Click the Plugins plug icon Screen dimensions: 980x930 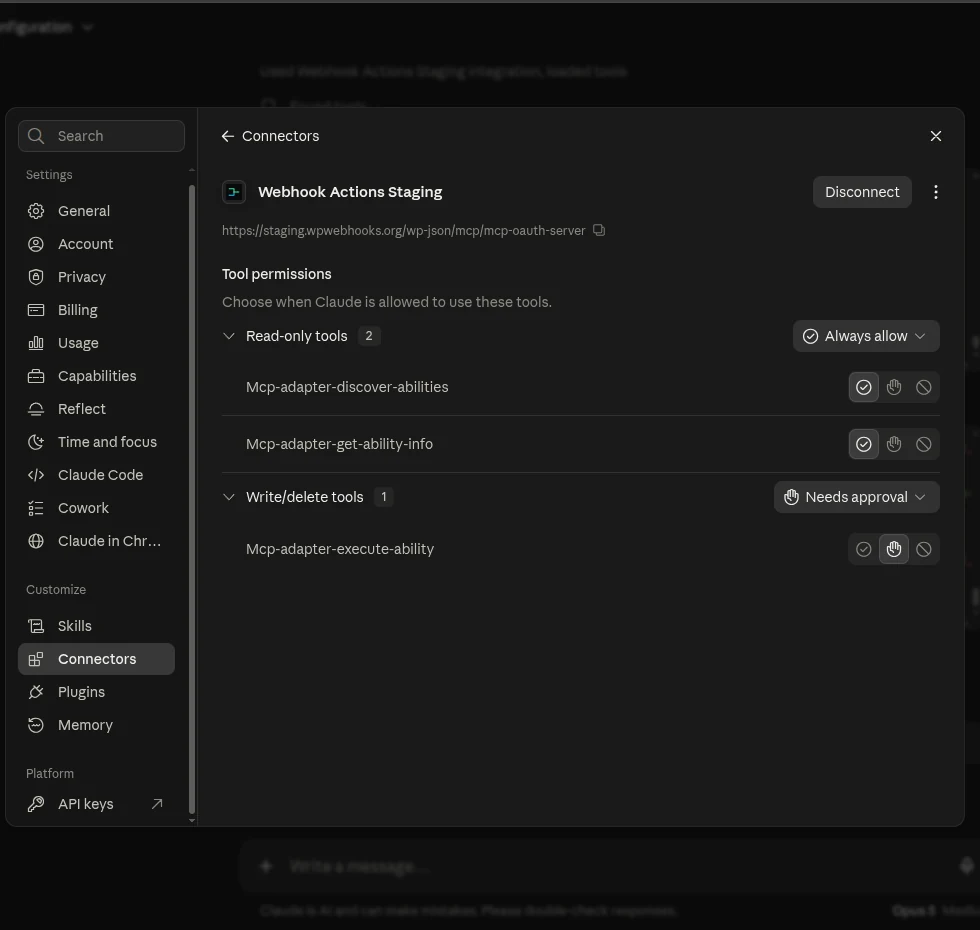[x=36, y=692]
